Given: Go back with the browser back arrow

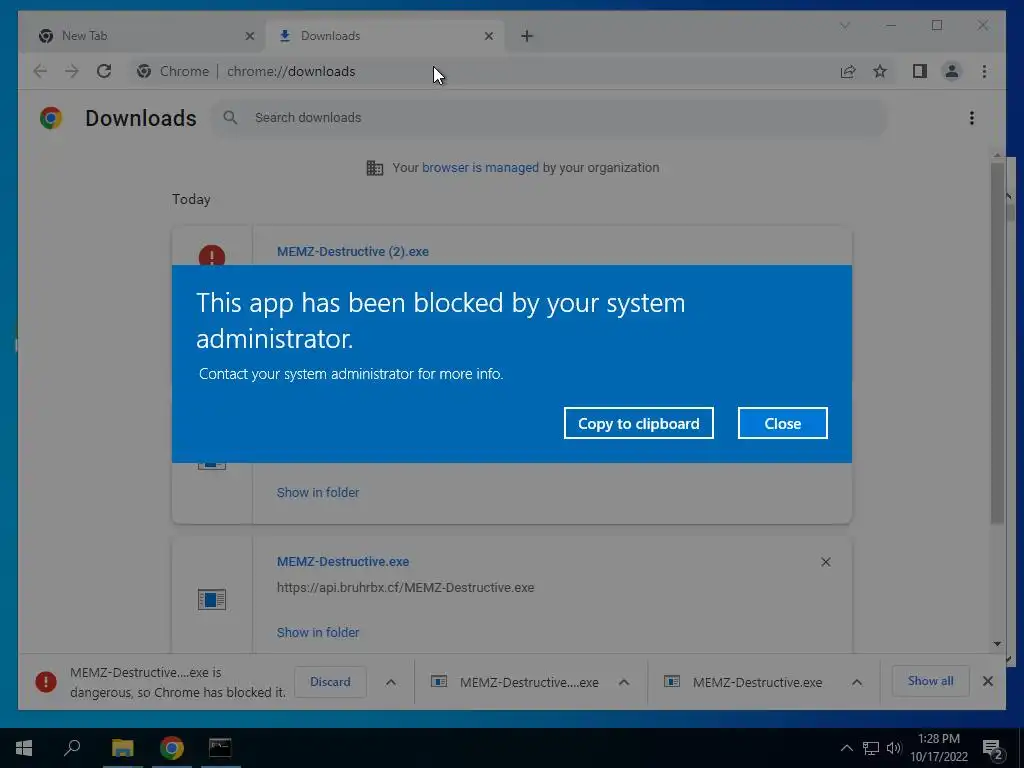Looking at the screenshot, I should pos(40,71).
